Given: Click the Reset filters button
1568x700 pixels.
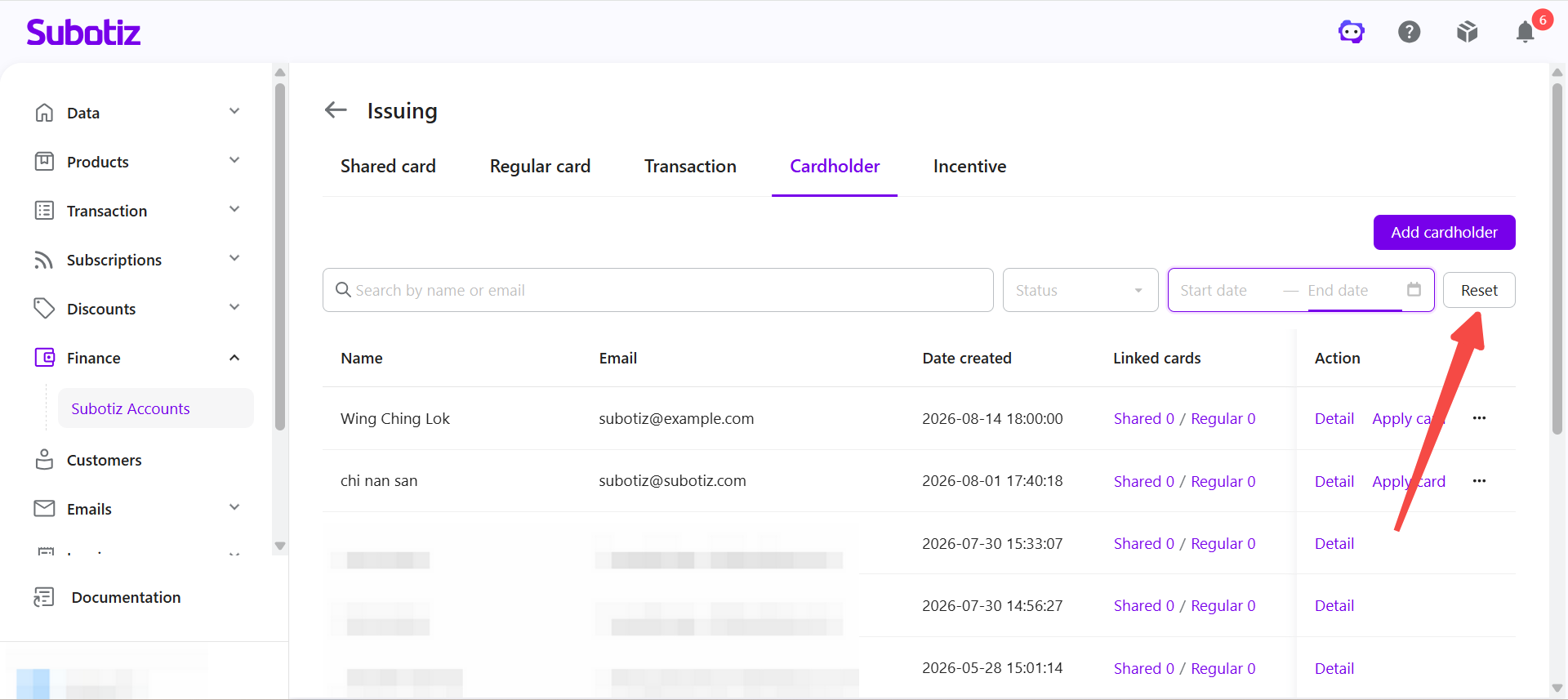Looking at the screenshot, I should 1479,290.
